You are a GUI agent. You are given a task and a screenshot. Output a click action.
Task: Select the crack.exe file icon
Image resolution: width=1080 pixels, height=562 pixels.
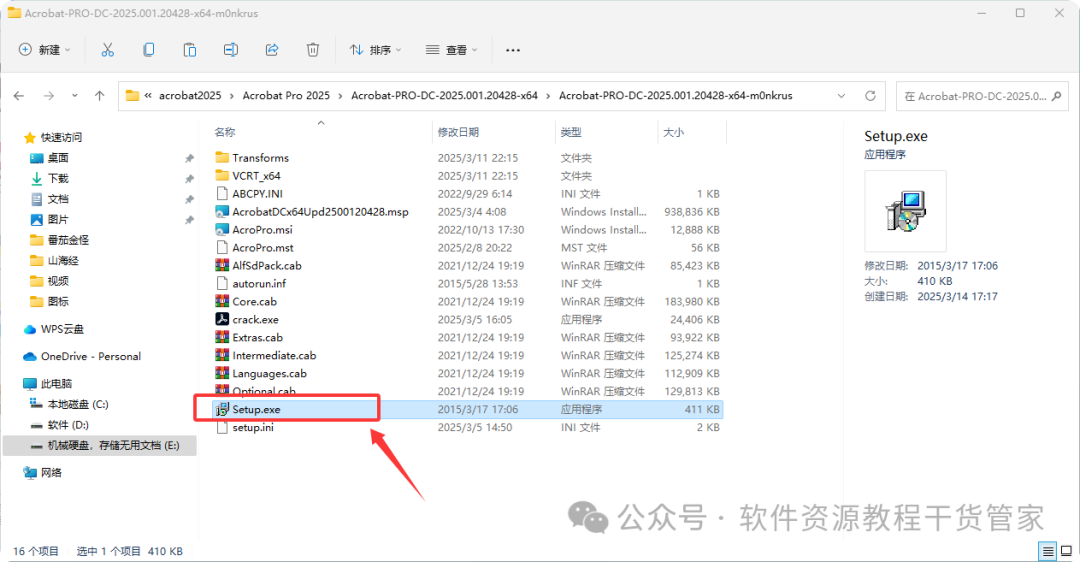222,320
